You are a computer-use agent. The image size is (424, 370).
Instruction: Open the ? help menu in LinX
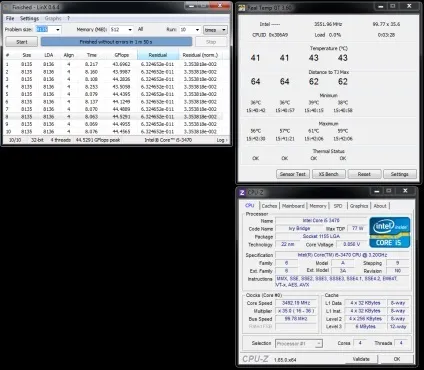click(68, 18)
